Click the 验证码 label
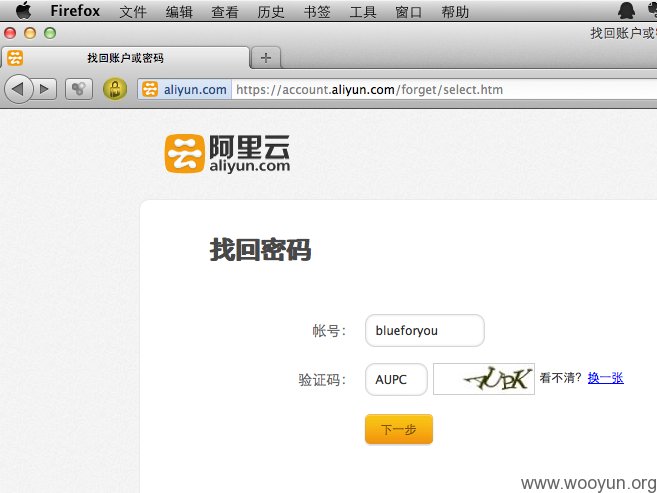 pyautogui.click(x=322, y=380)
